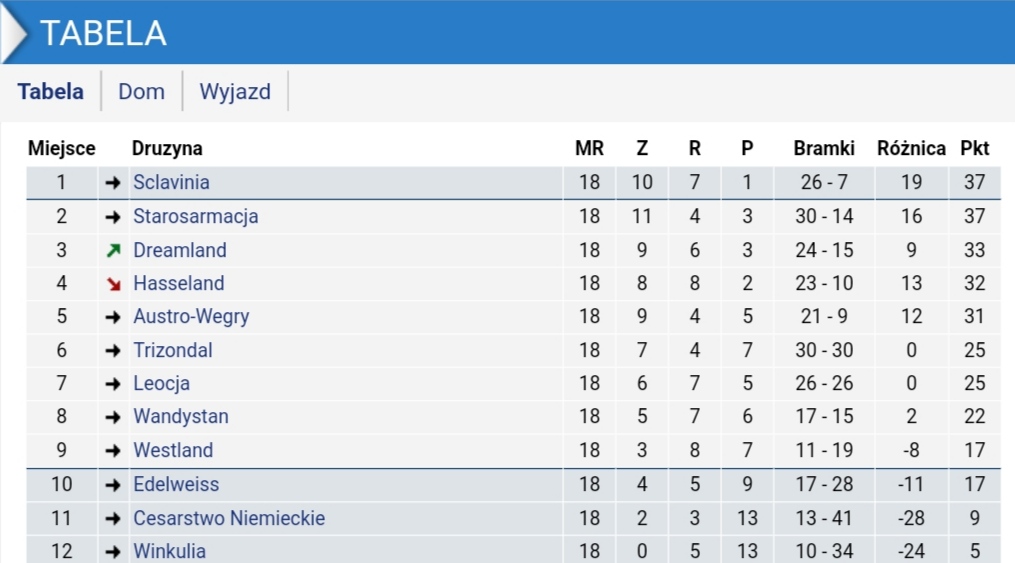Screen dimensions: 1015x563
Task: Click the arrow icon beside Winkulia
Action: [113, 551]
